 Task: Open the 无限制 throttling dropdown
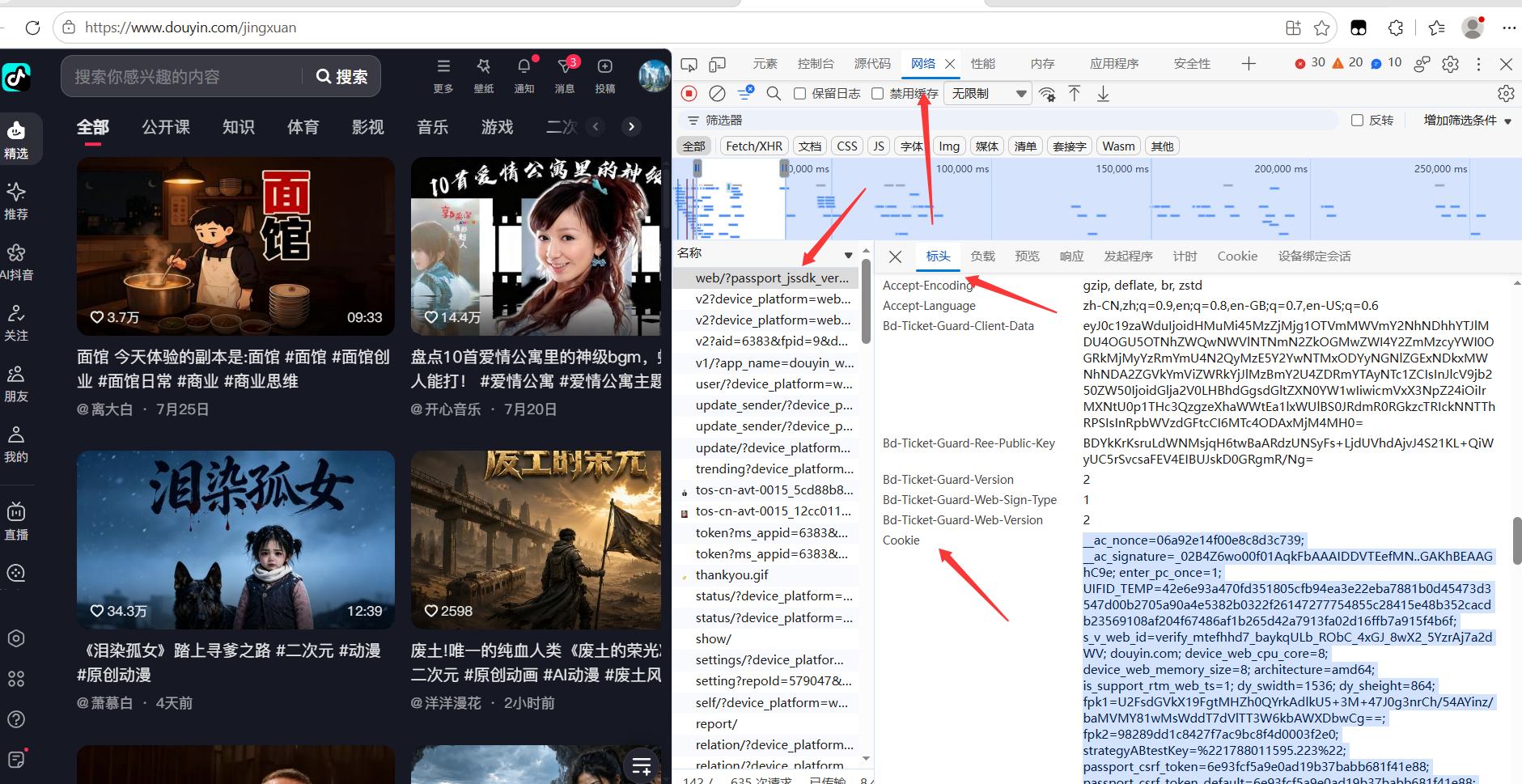[x=989, y=94]
